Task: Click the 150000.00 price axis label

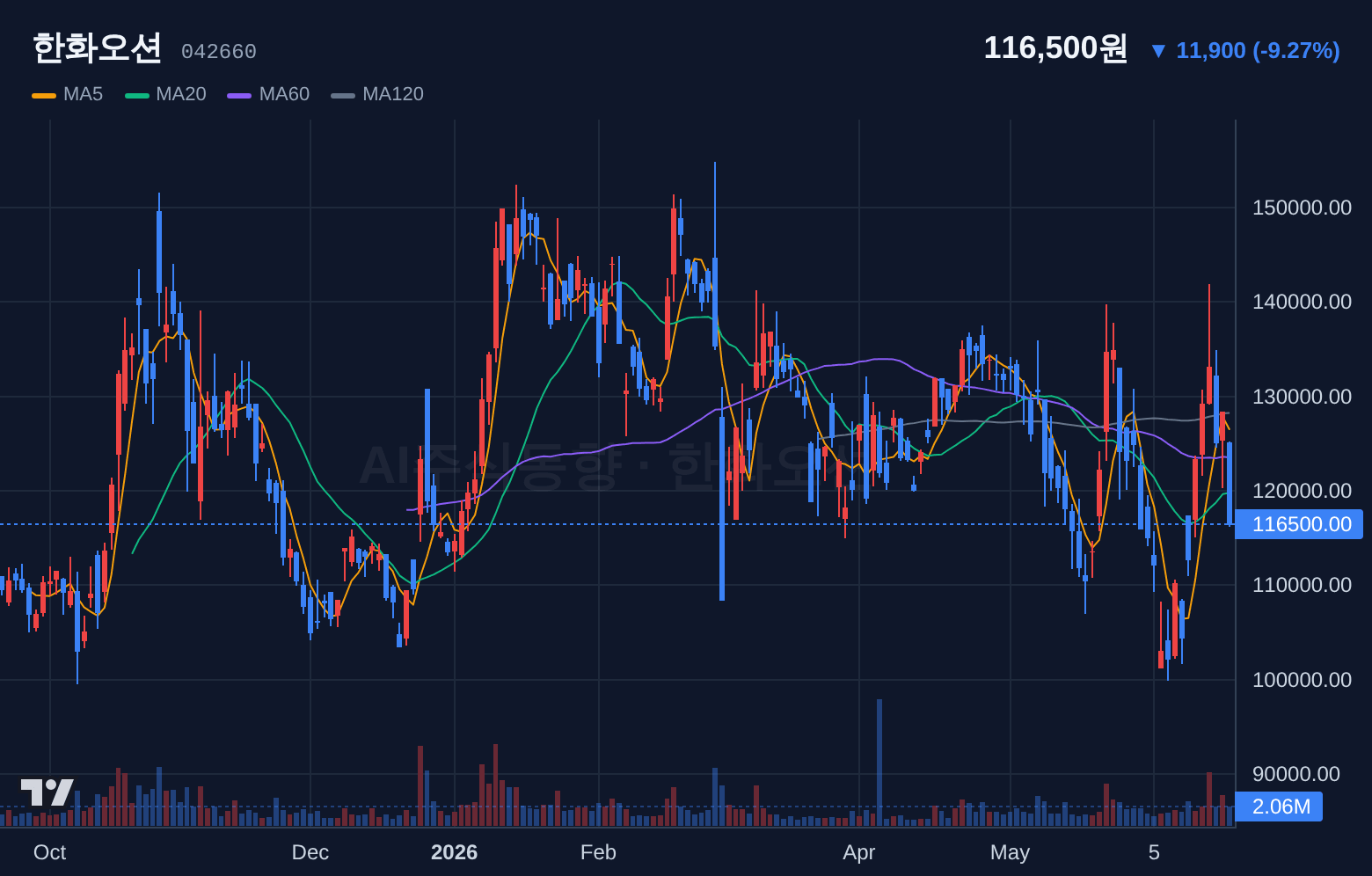Action: pyautogui.click(x=1302, y=208)
